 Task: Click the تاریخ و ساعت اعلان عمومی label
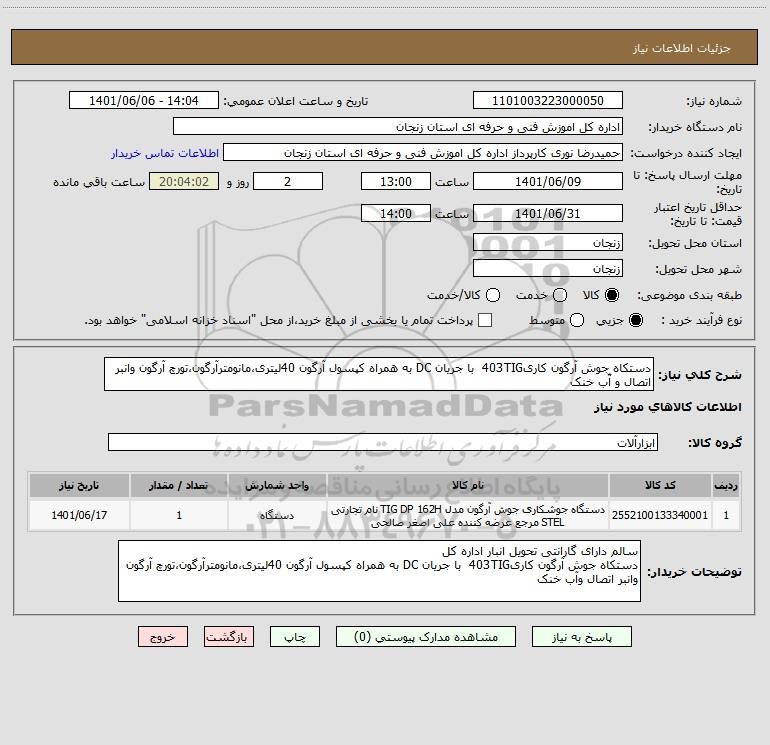[296, 101]
